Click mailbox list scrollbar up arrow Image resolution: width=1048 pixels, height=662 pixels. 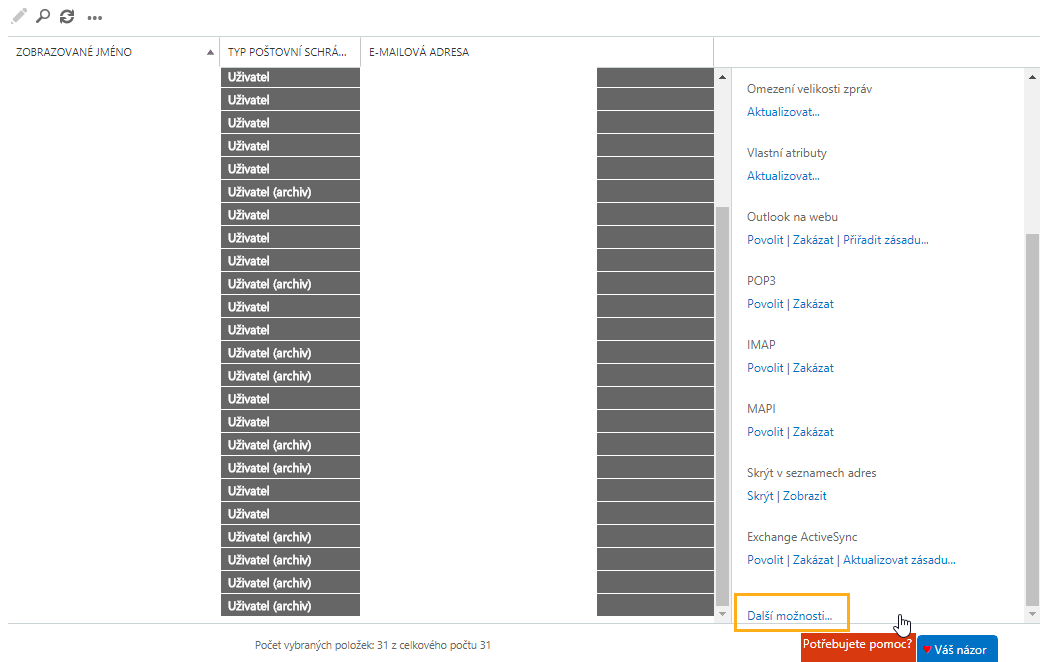point(722,77)
